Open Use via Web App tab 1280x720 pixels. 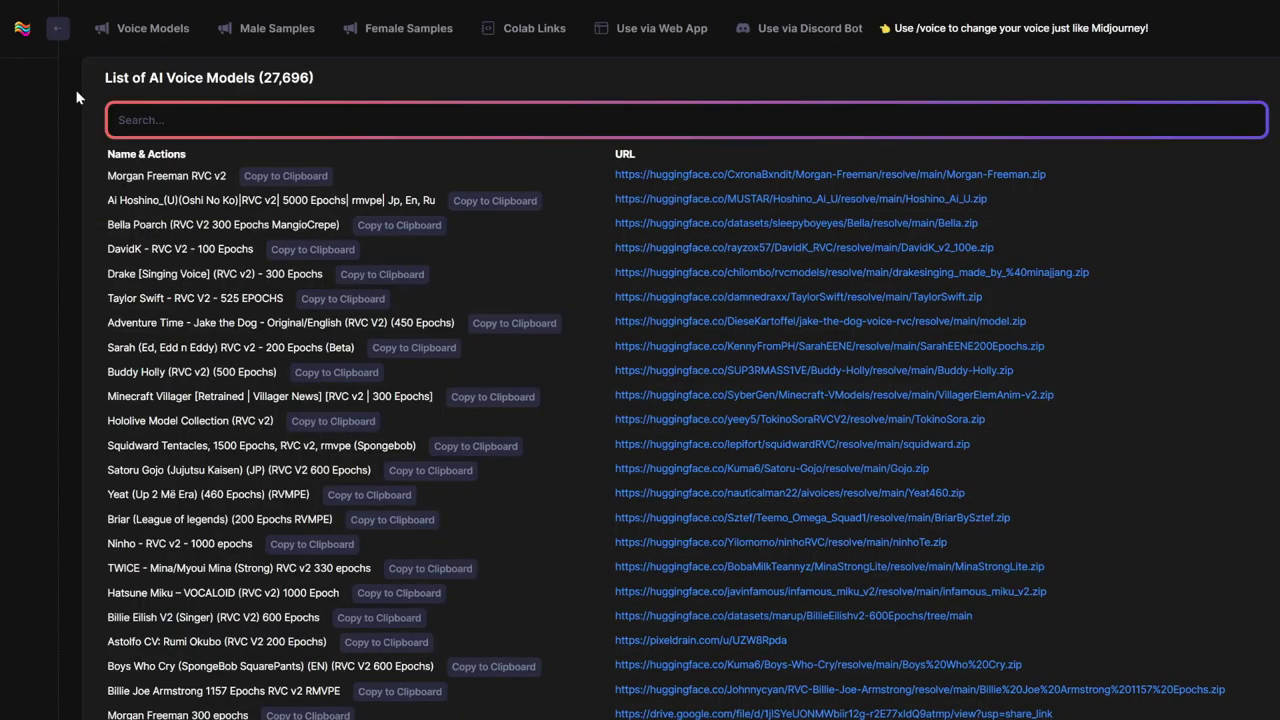point(662,28)
